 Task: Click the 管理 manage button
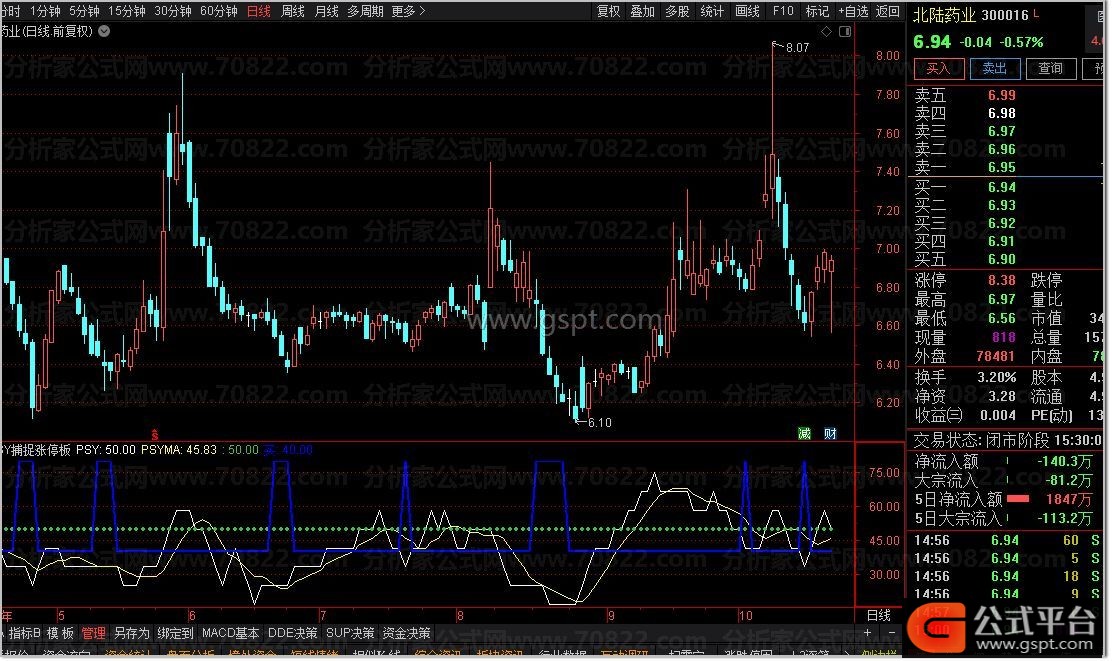[94, 633]
